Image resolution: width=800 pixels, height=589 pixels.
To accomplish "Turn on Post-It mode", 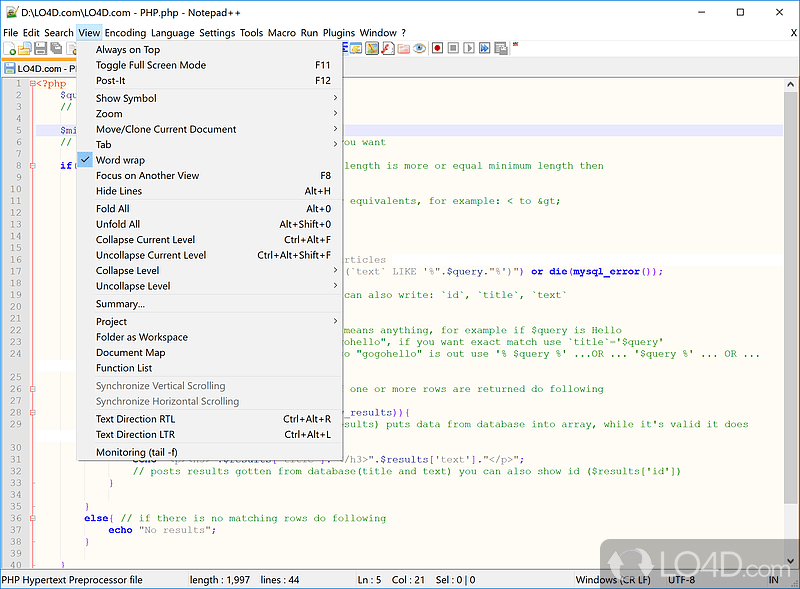I will (x=209, y=81).
